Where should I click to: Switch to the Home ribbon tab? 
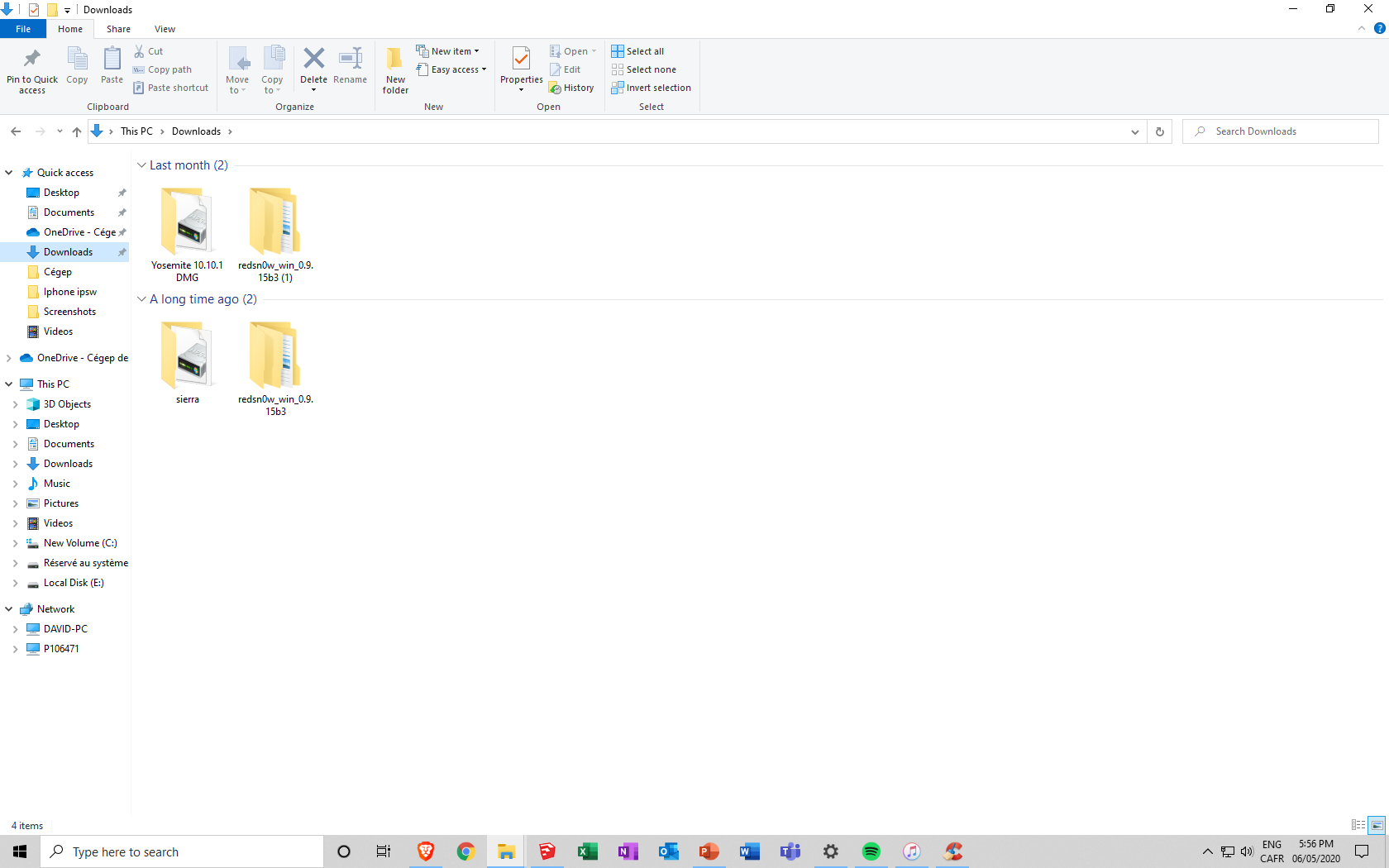tap(70, 29)
